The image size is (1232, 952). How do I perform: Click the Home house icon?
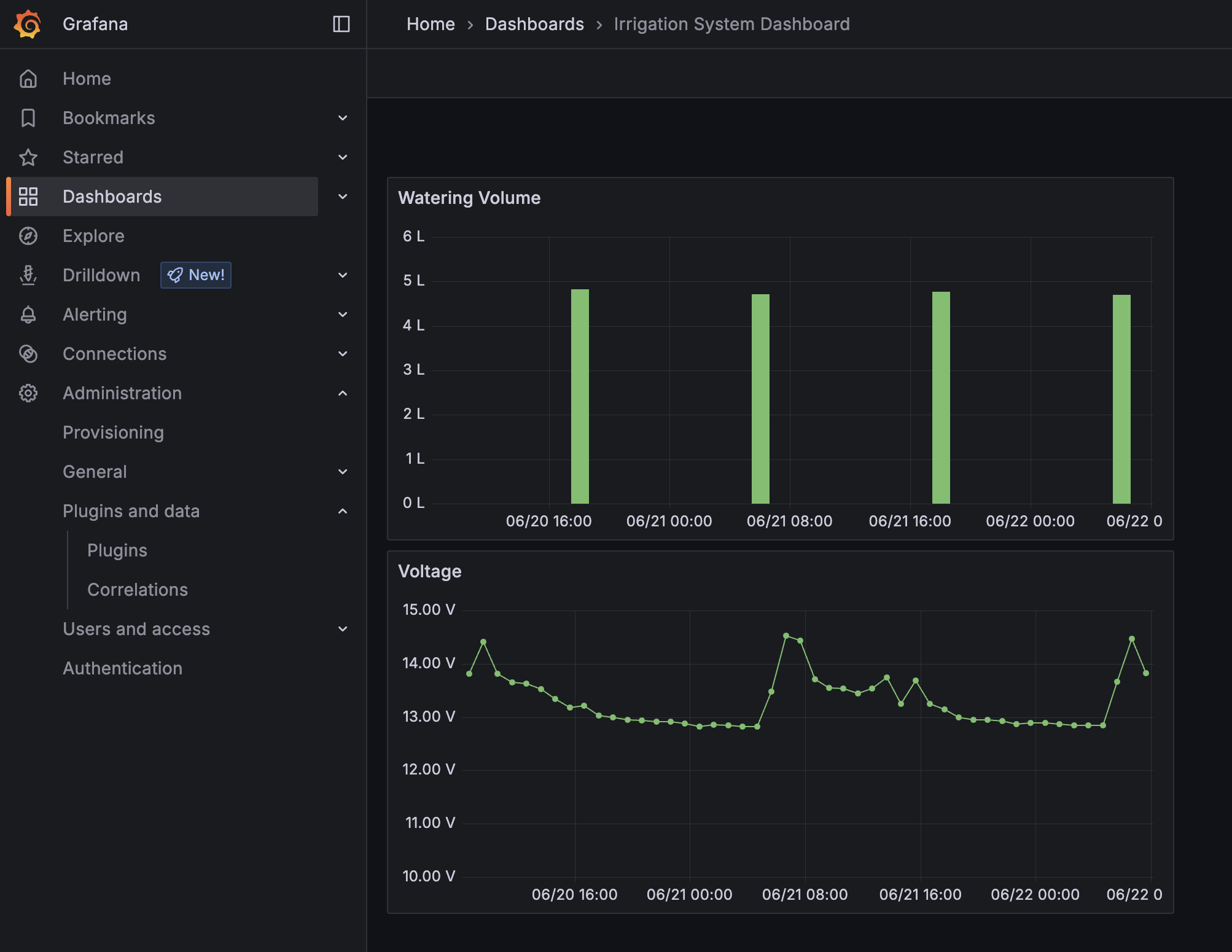click(x=28, y=79)
